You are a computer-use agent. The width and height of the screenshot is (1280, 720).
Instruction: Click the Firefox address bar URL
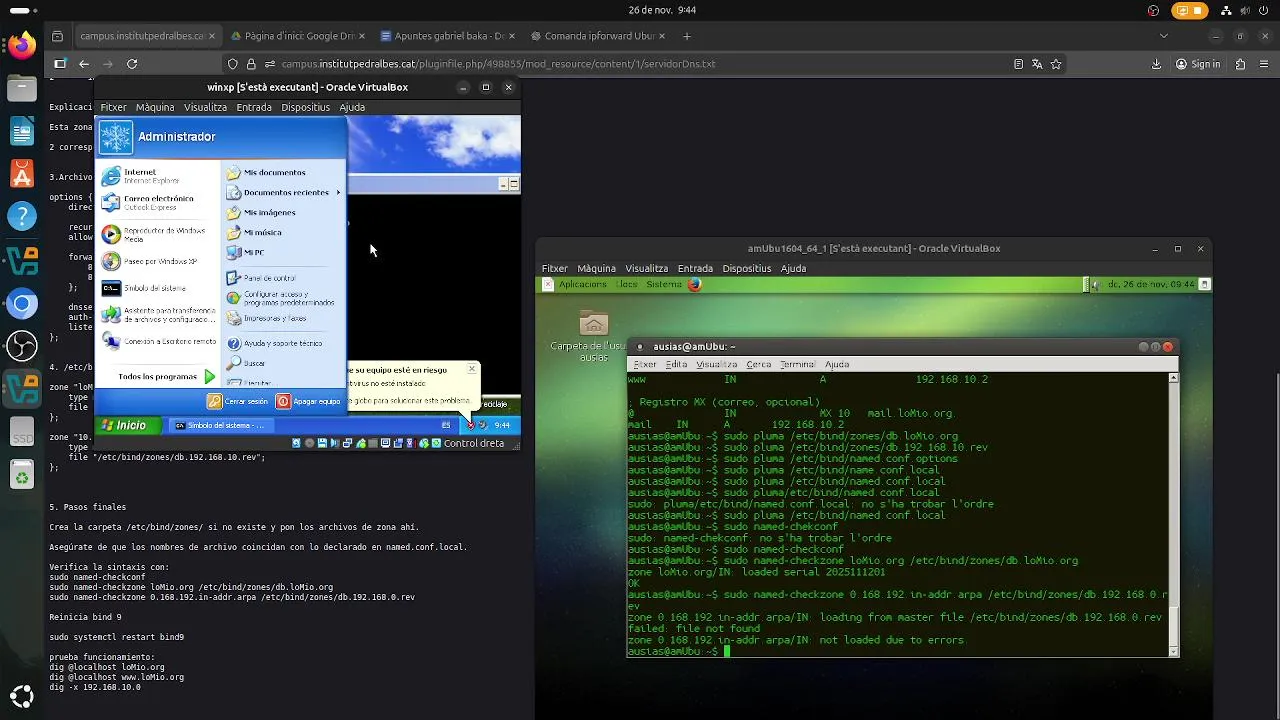tap(498, 64)
